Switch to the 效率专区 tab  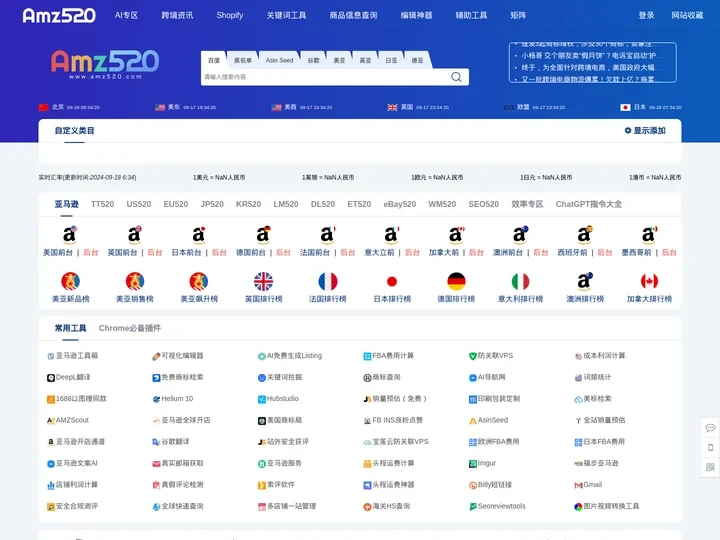click(x=527, y=204)
